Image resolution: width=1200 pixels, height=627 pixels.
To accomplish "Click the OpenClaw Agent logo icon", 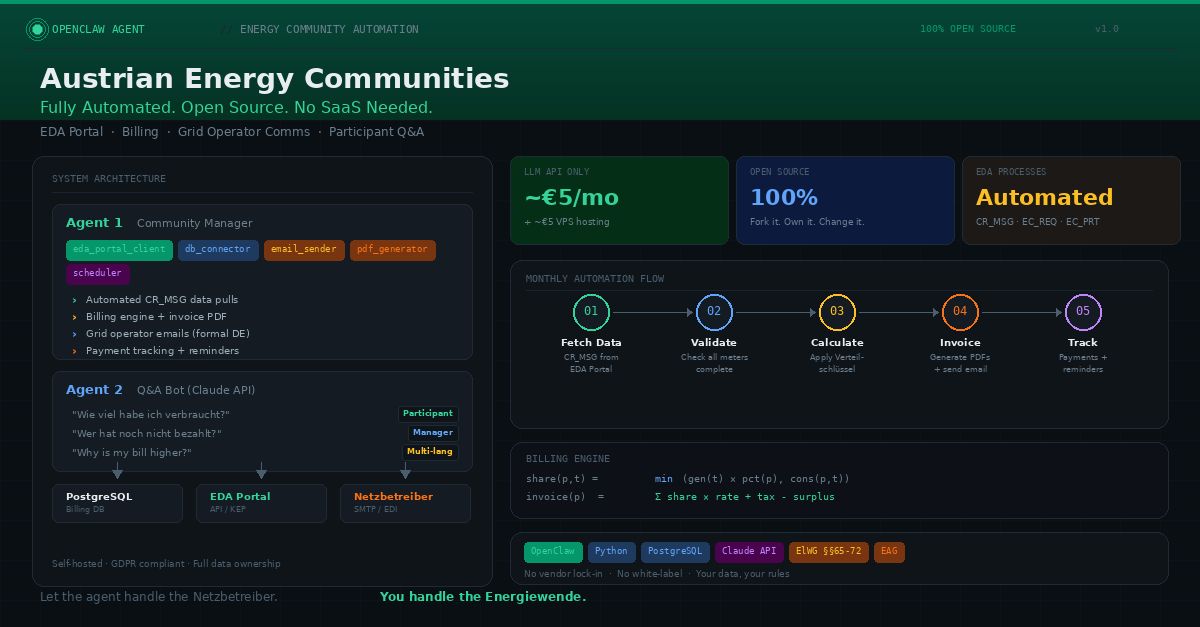I will pyautogui.click(x=37, y=30).
